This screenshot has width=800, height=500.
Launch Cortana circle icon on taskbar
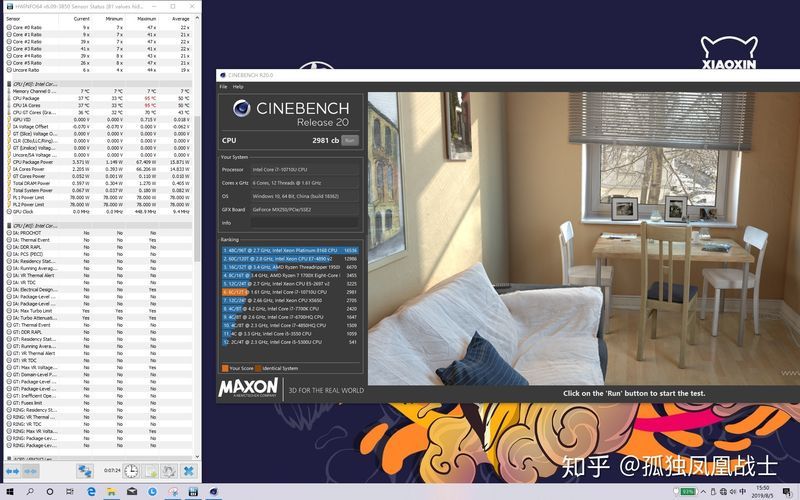coord(49,492)
